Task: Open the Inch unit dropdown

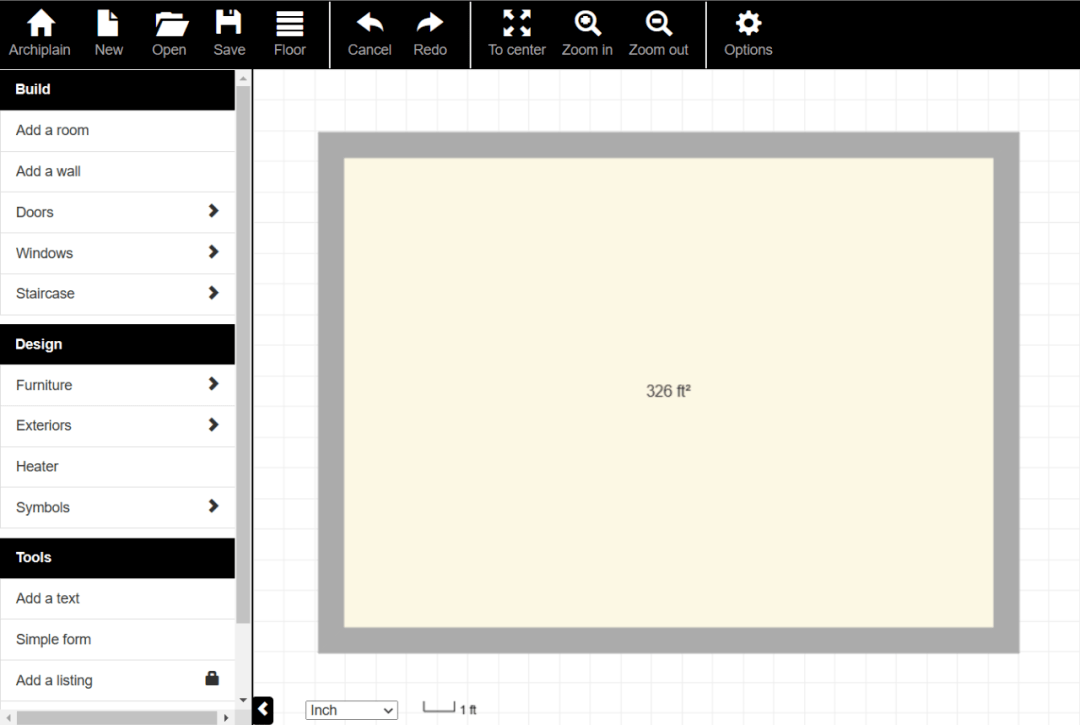Action: tap(351, 710)
